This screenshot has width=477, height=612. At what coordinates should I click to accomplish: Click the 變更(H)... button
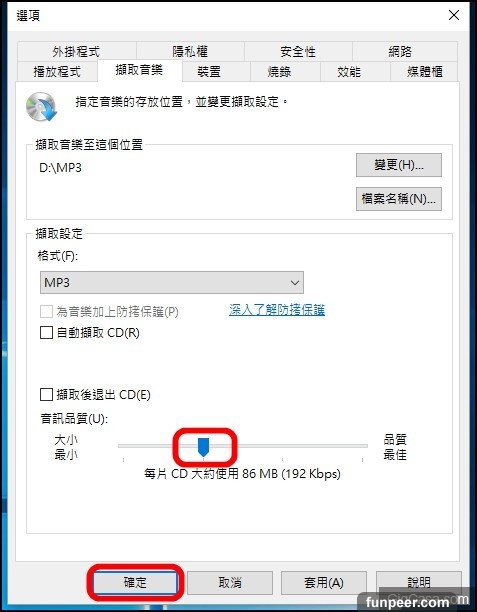(x=399, y=165)
